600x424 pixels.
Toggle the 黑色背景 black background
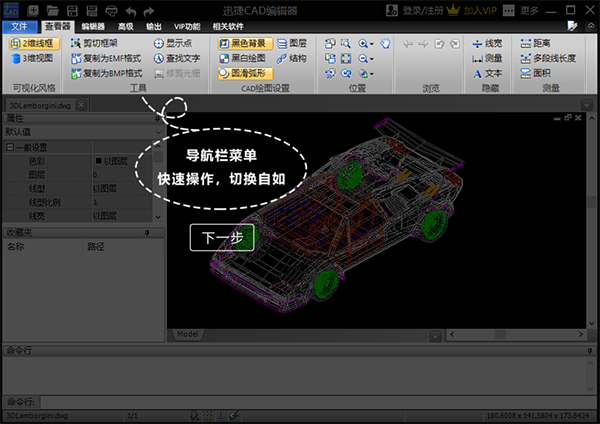(245, 43)
